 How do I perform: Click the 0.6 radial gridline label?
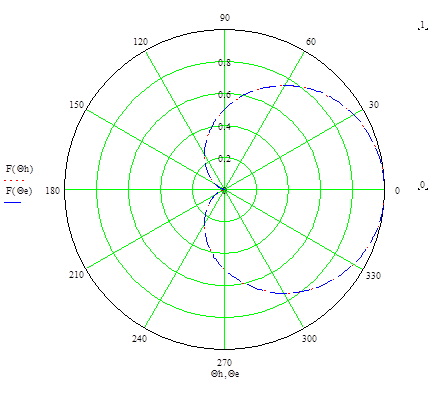(x=224, y=95)
